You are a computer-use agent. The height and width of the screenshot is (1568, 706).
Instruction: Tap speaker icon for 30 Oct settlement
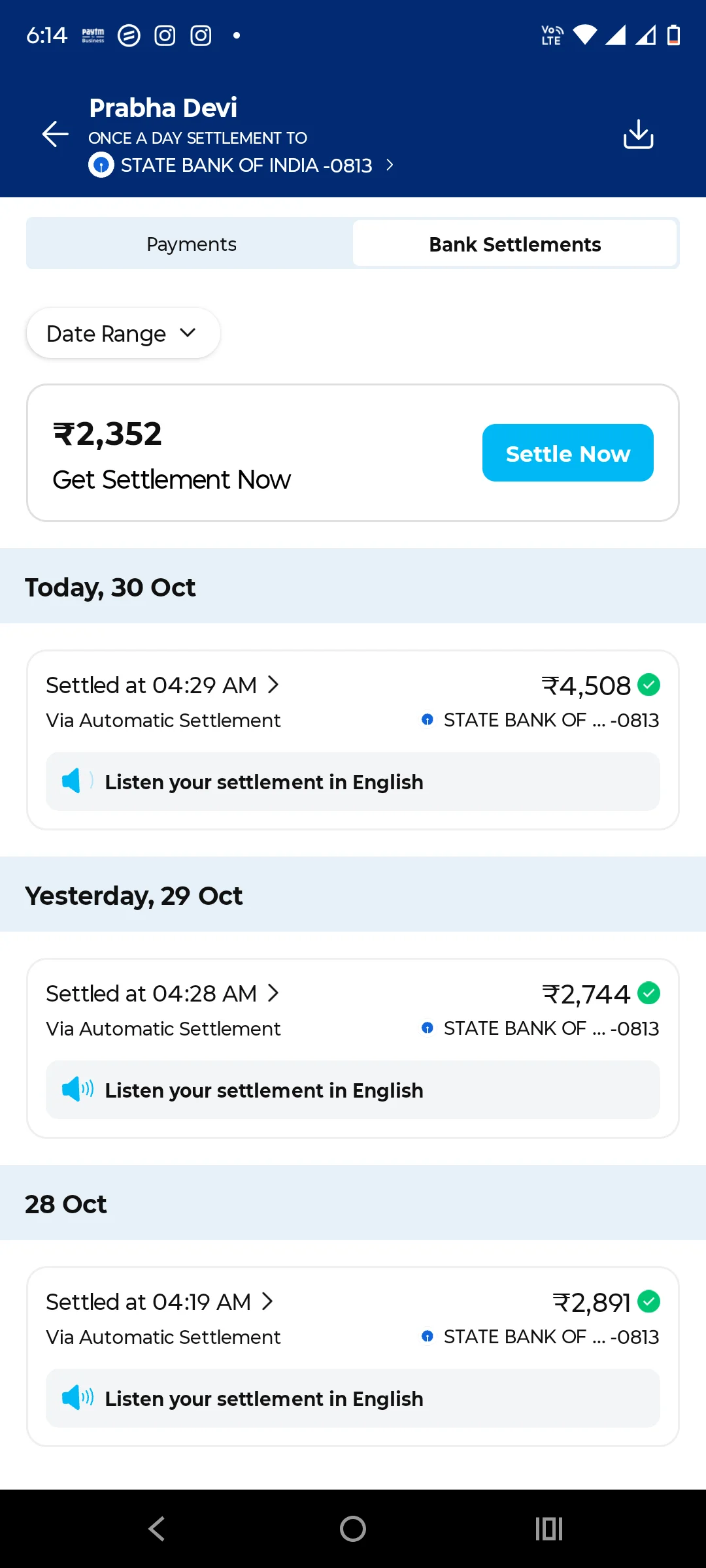click(73, 781)
